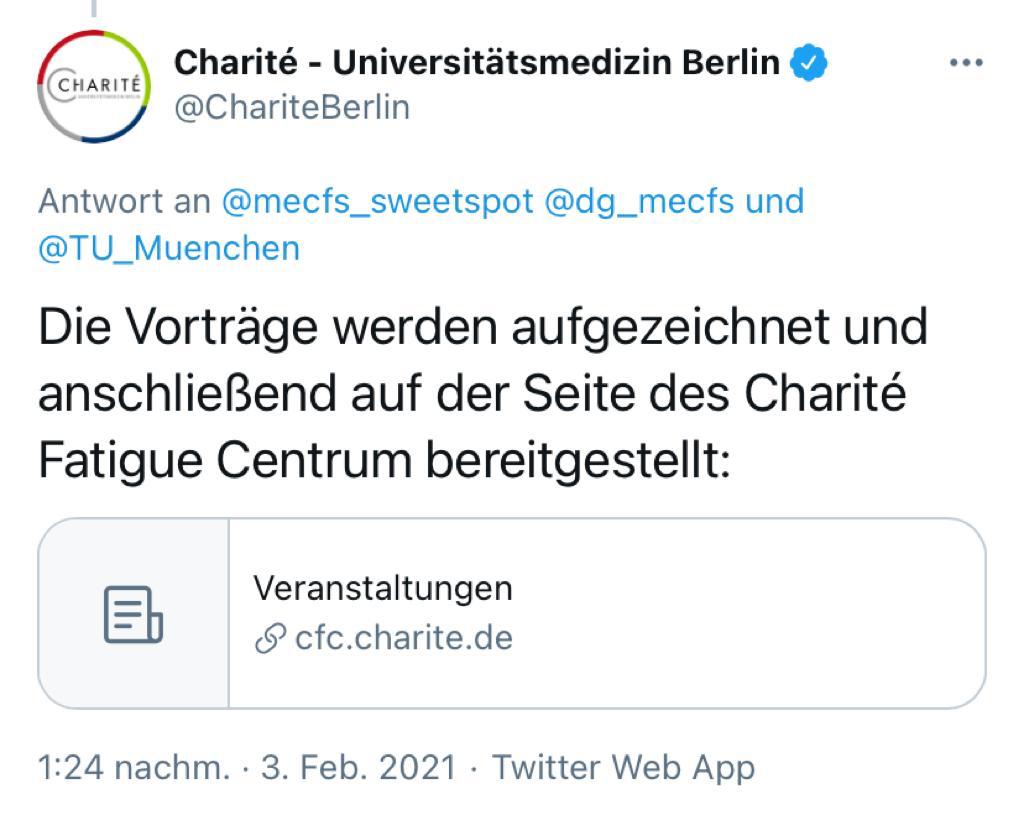Image resolution: width=1024 pixels, height=815 pixels.
Task: Open the @mecfs_sweetspot mention
Action: (377, 201)
